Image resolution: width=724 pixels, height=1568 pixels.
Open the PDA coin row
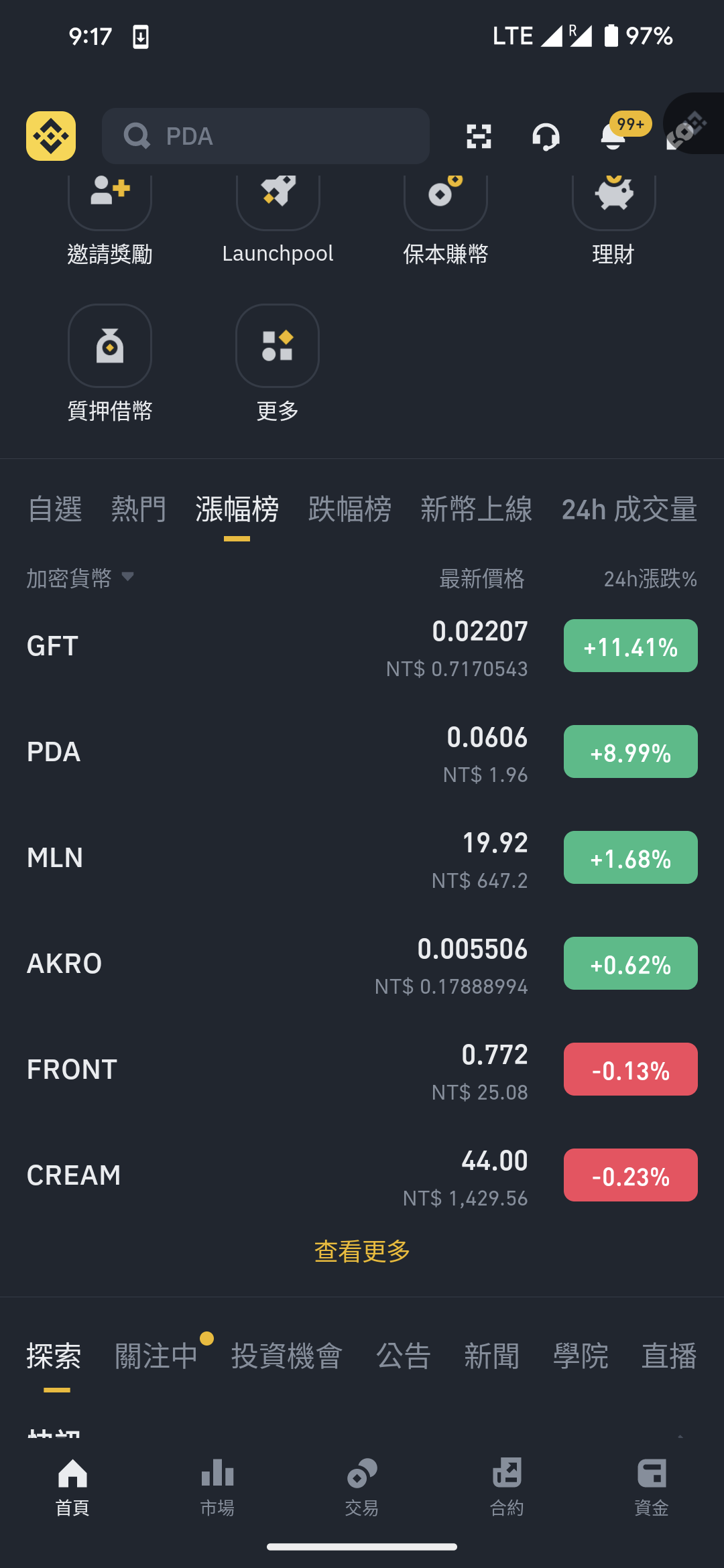click(362, 752)
